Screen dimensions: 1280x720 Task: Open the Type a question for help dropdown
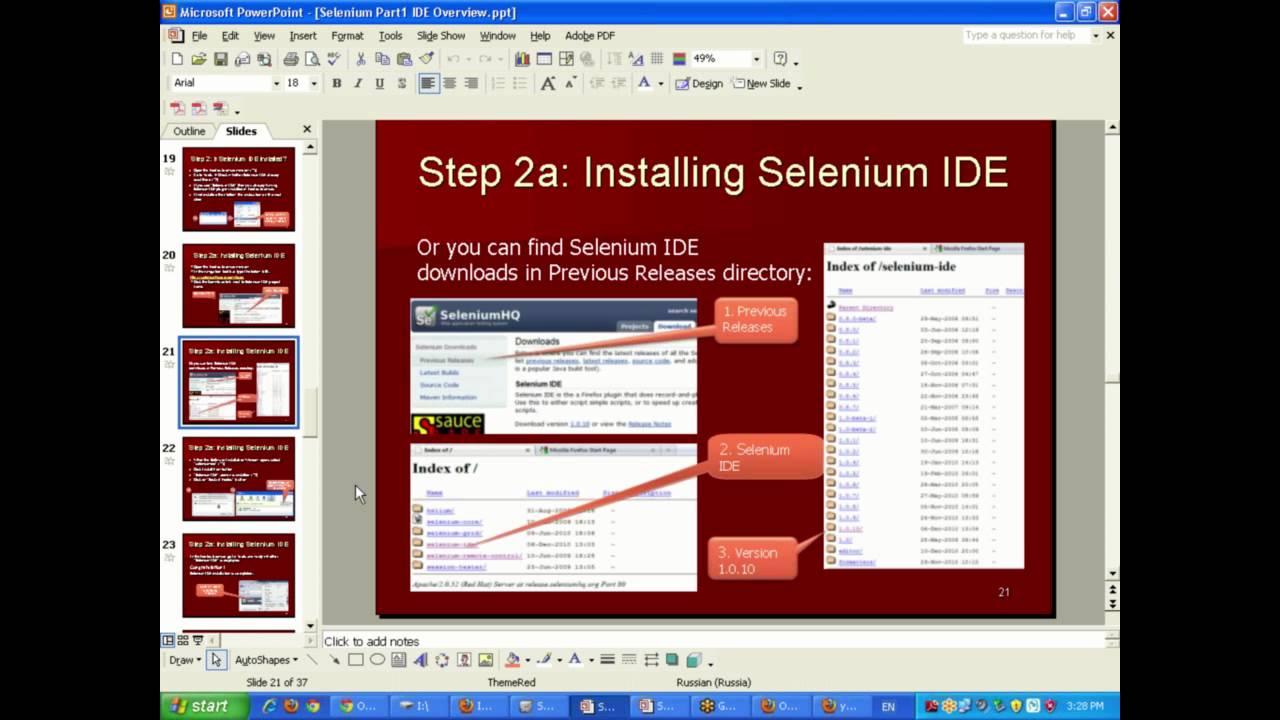pyautogui.click(x=1095, y=35)
